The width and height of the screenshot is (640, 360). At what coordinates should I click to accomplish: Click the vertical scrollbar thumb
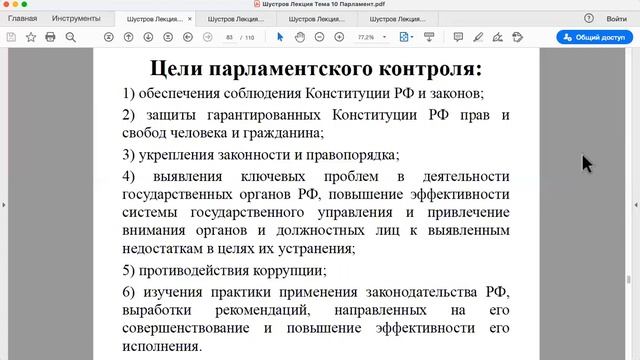tap(629, 279)
